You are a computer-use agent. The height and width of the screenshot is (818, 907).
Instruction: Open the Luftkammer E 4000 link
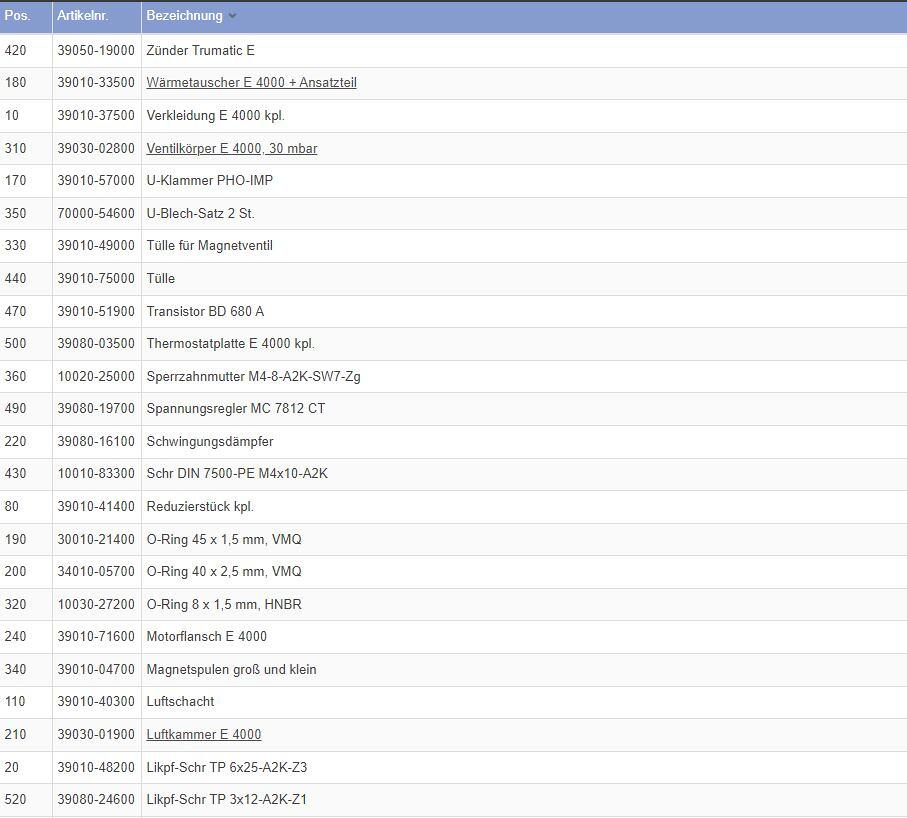[203, 734]
